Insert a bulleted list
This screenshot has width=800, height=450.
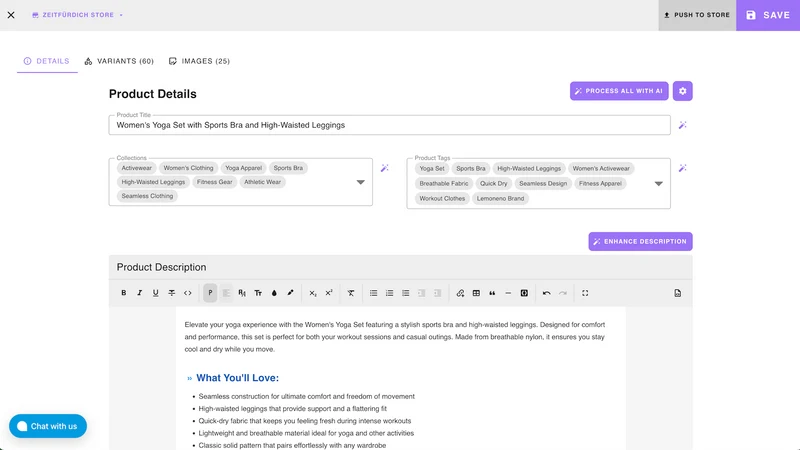[x=373, y=293]
